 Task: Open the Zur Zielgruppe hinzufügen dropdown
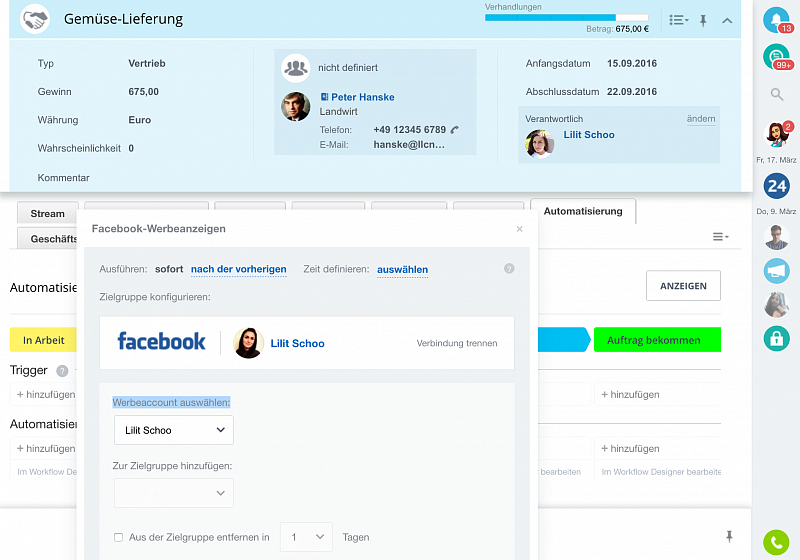174,493
